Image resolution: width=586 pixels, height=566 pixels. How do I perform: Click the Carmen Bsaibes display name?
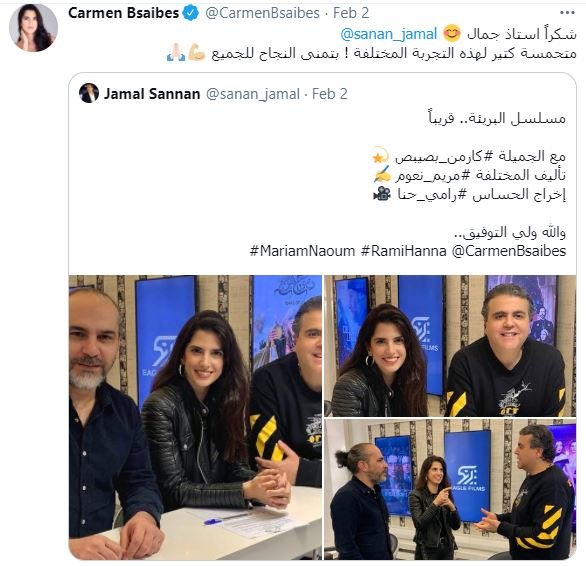pos(124,13)
